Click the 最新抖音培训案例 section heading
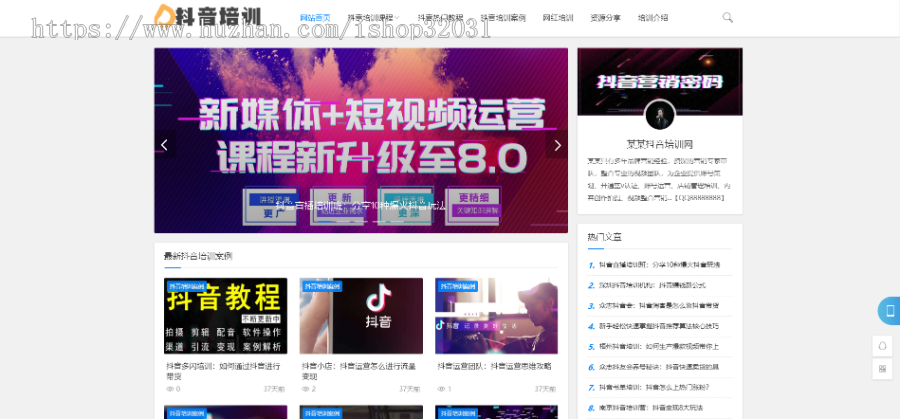Image resolution: width=900 pixels, height=419 pixels. [x=198, y=256]
